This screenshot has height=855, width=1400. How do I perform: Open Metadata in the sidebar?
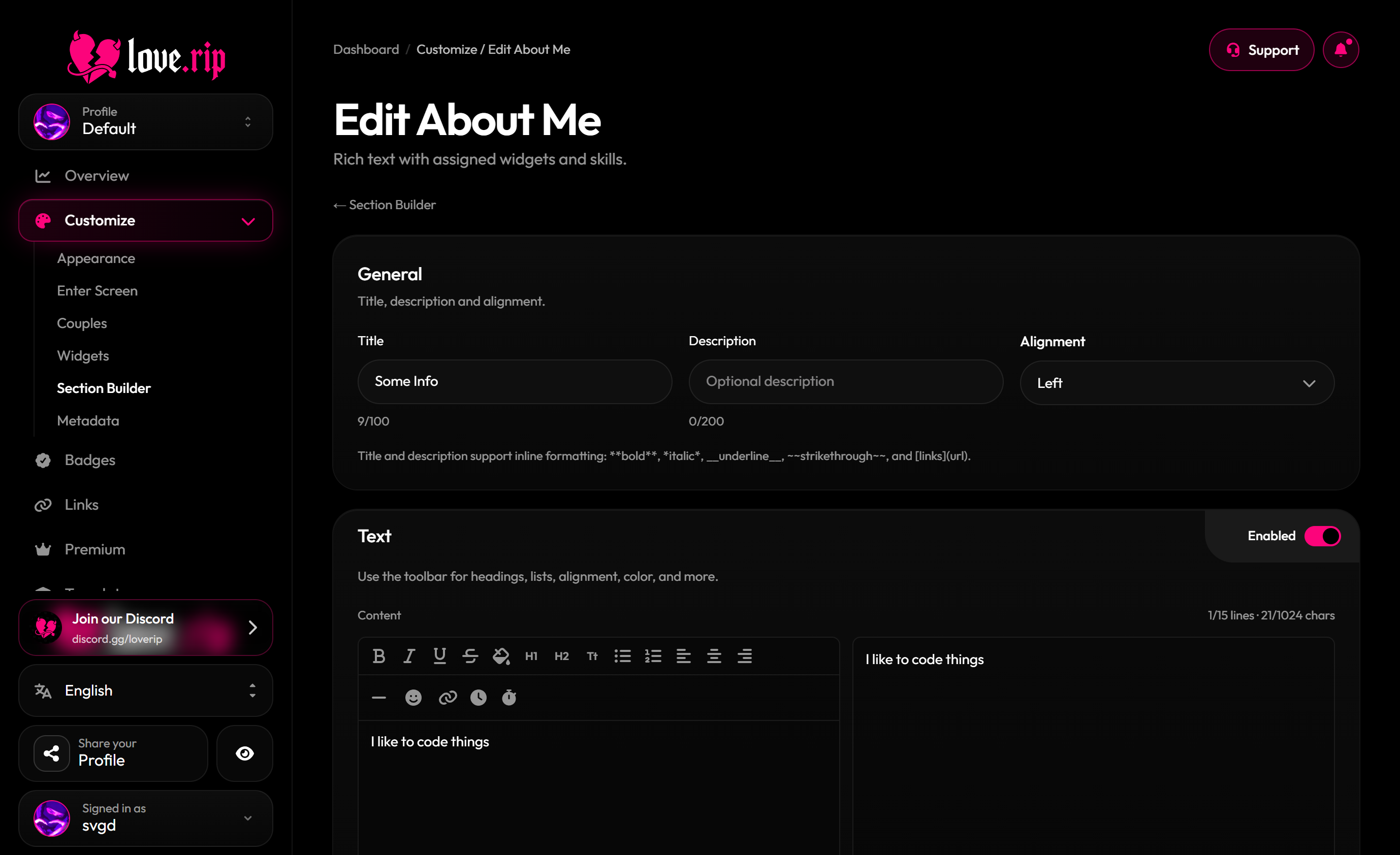[88, 421]
